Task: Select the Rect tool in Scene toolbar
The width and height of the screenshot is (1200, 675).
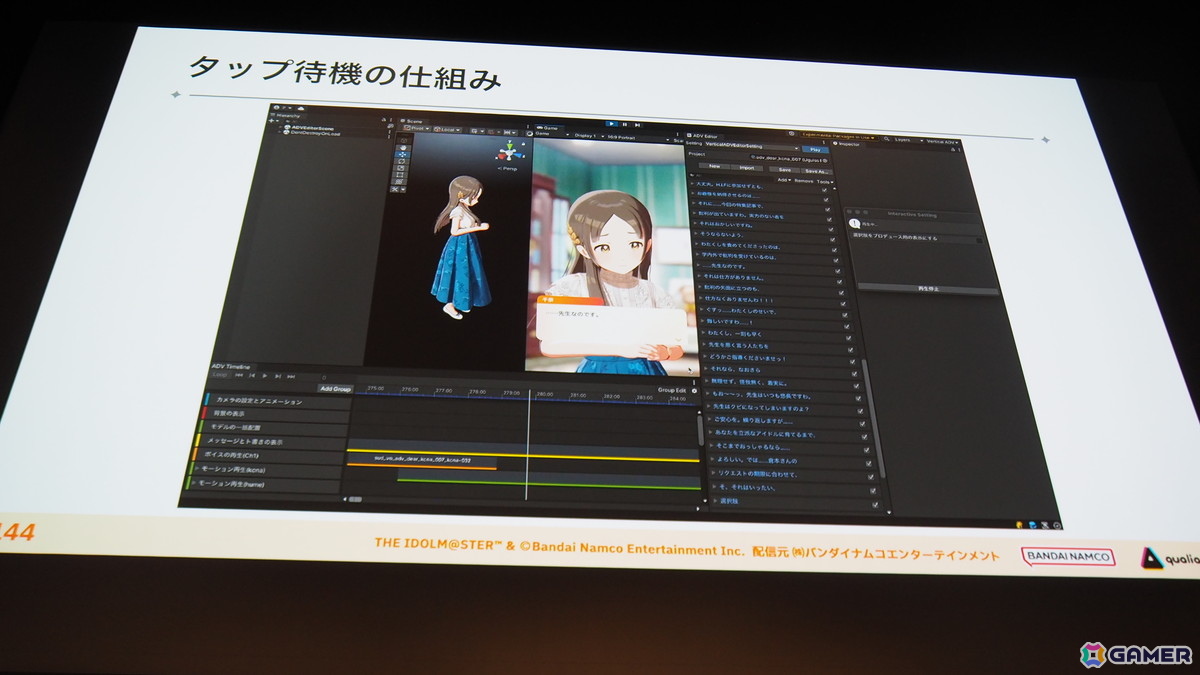Action: click(401, 175)
